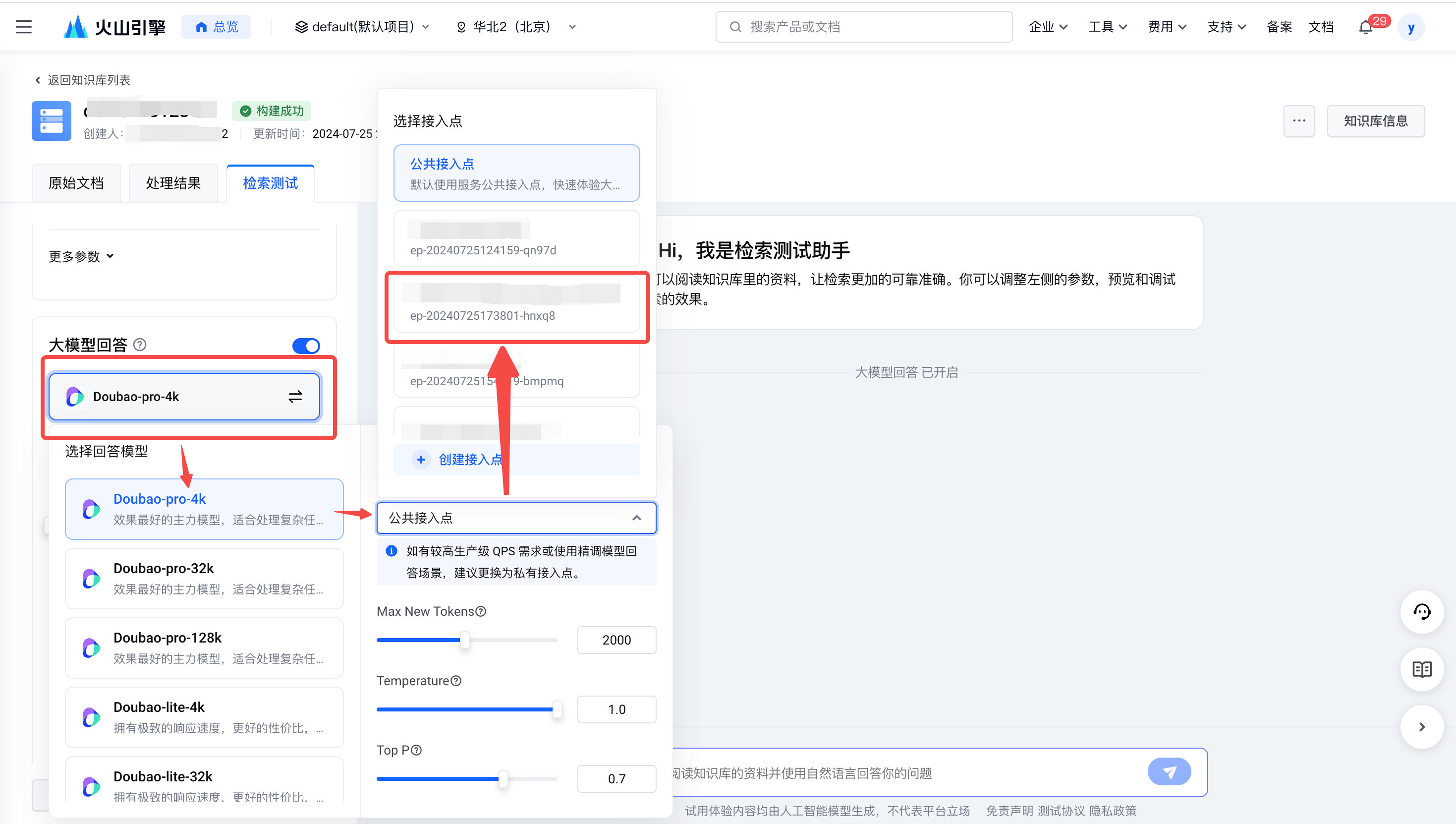Viewport: 1456px width, 824px height.
Task: Open the 华北2（北京）region dropdown
Action: coord(516,27)
